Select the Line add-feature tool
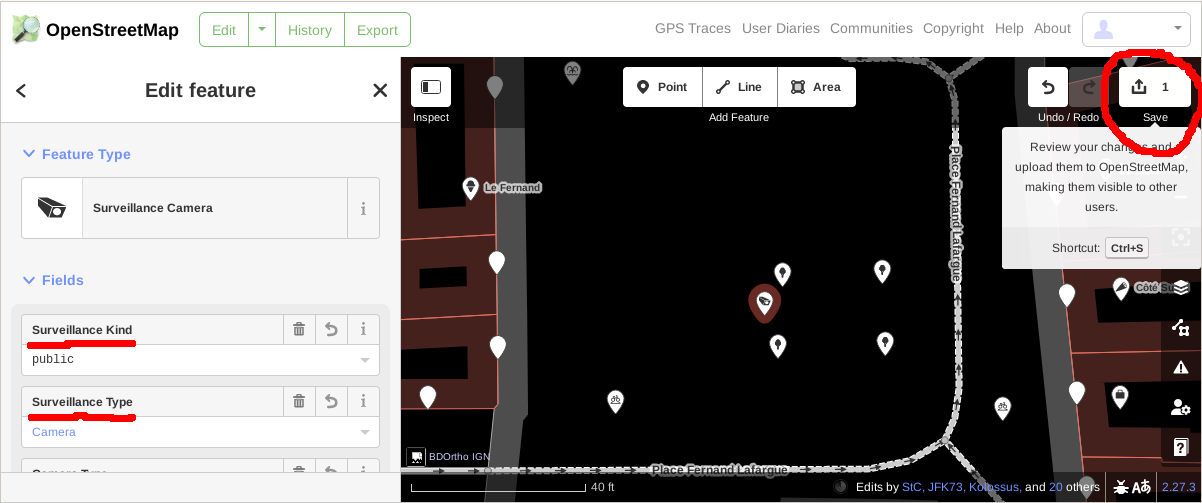The height and width of the screenshot is (503, 1202). [x=739, y=87]
